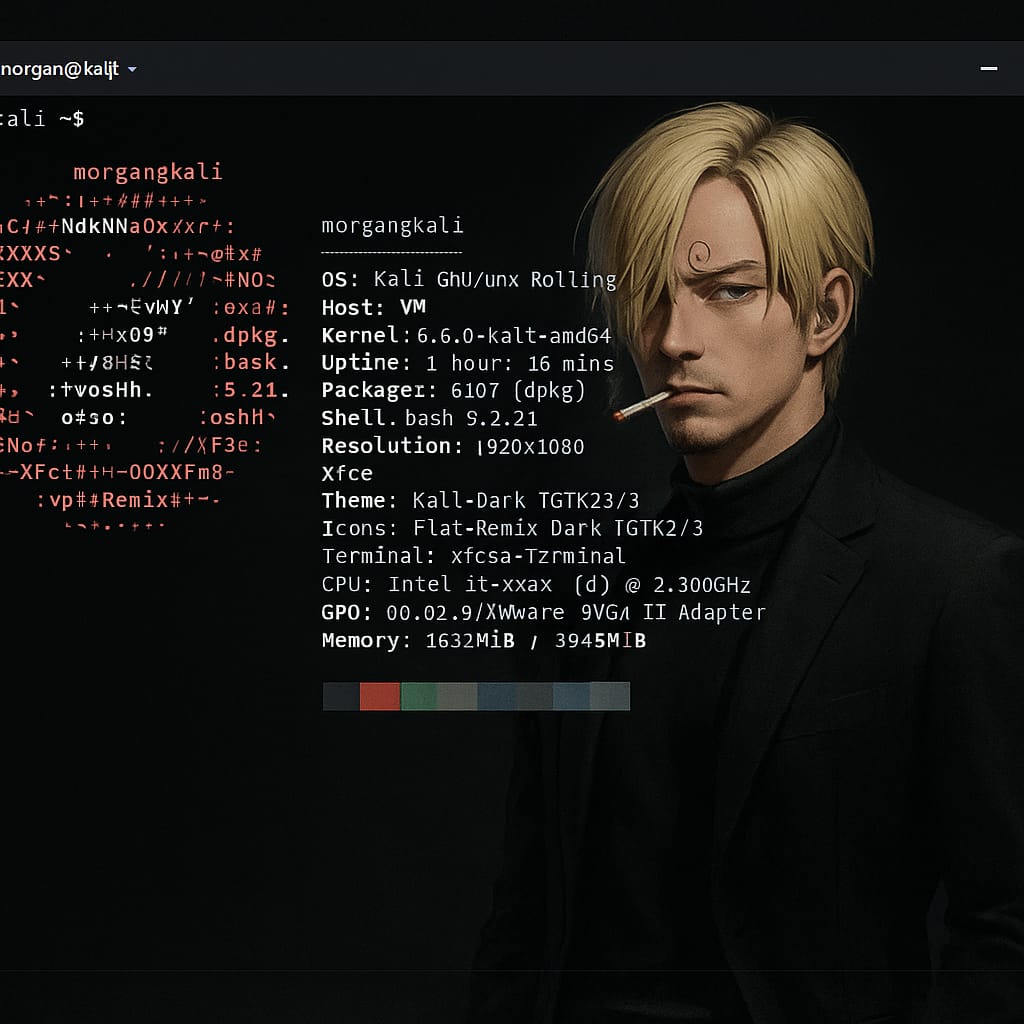The image size is (1024, 1024).
Task: Click the green color block in palette
Action: (x=418, y=696)
